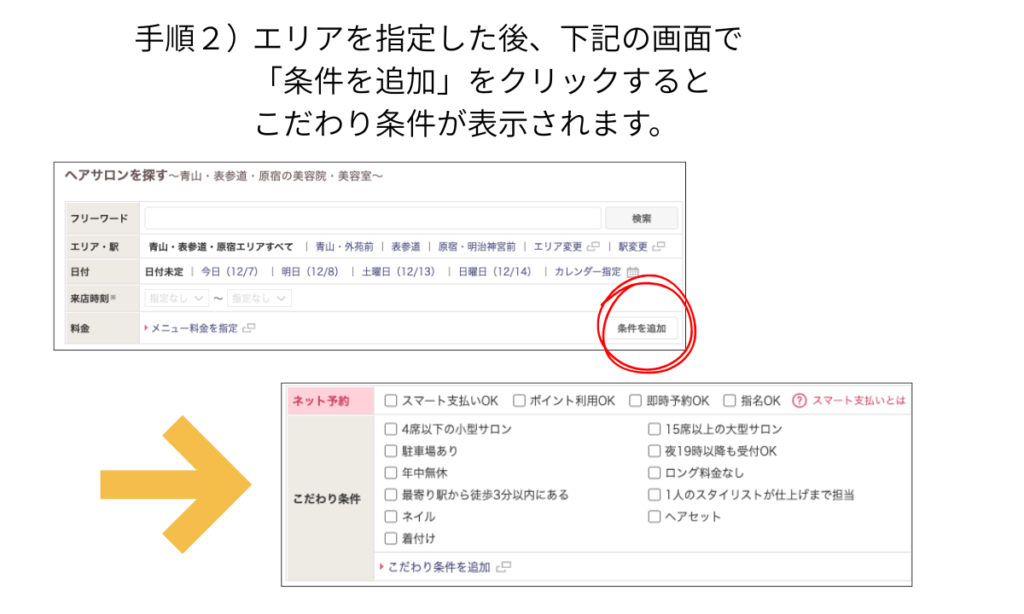Enable the スマート支払いOK checkbox
Viewport: 1024px width, 614px height.
coord(391,400)
